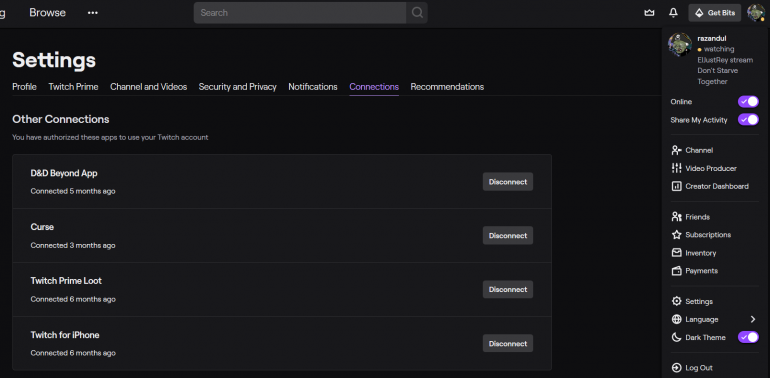Open the Notifications settings tab
The height and width of the screenshot is (378, 770).
tap(313, 87)
